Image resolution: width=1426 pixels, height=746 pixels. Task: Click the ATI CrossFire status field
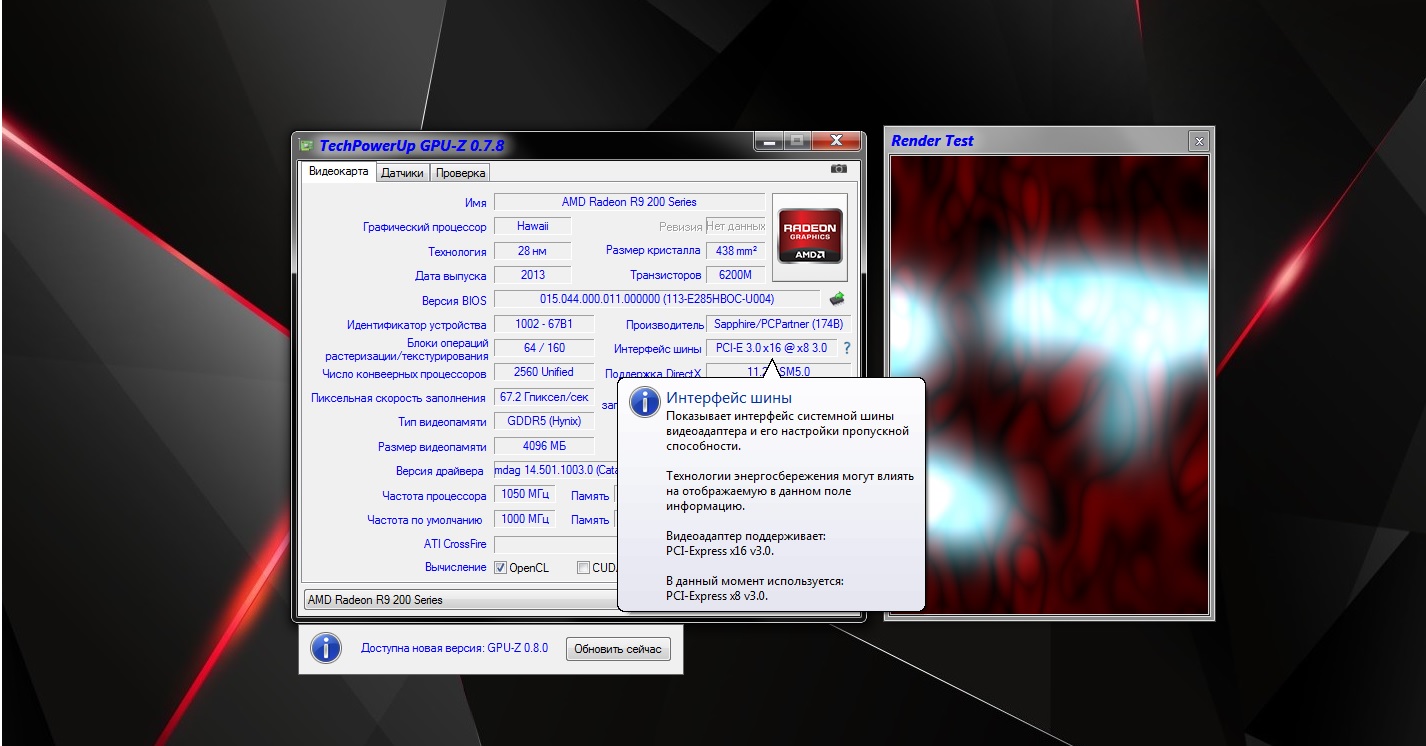(x=556, y=544)
